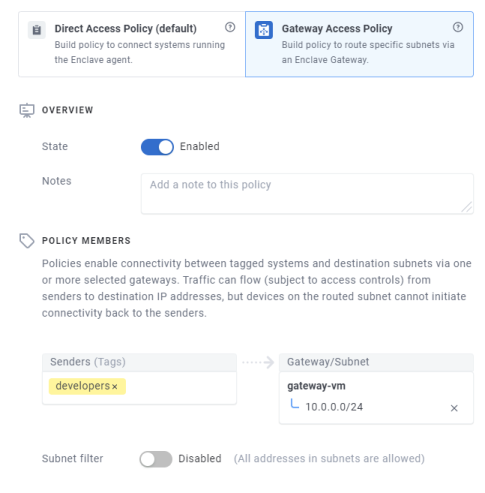
Task: Click the Policy Members tag icon
Action: point(27,241)
